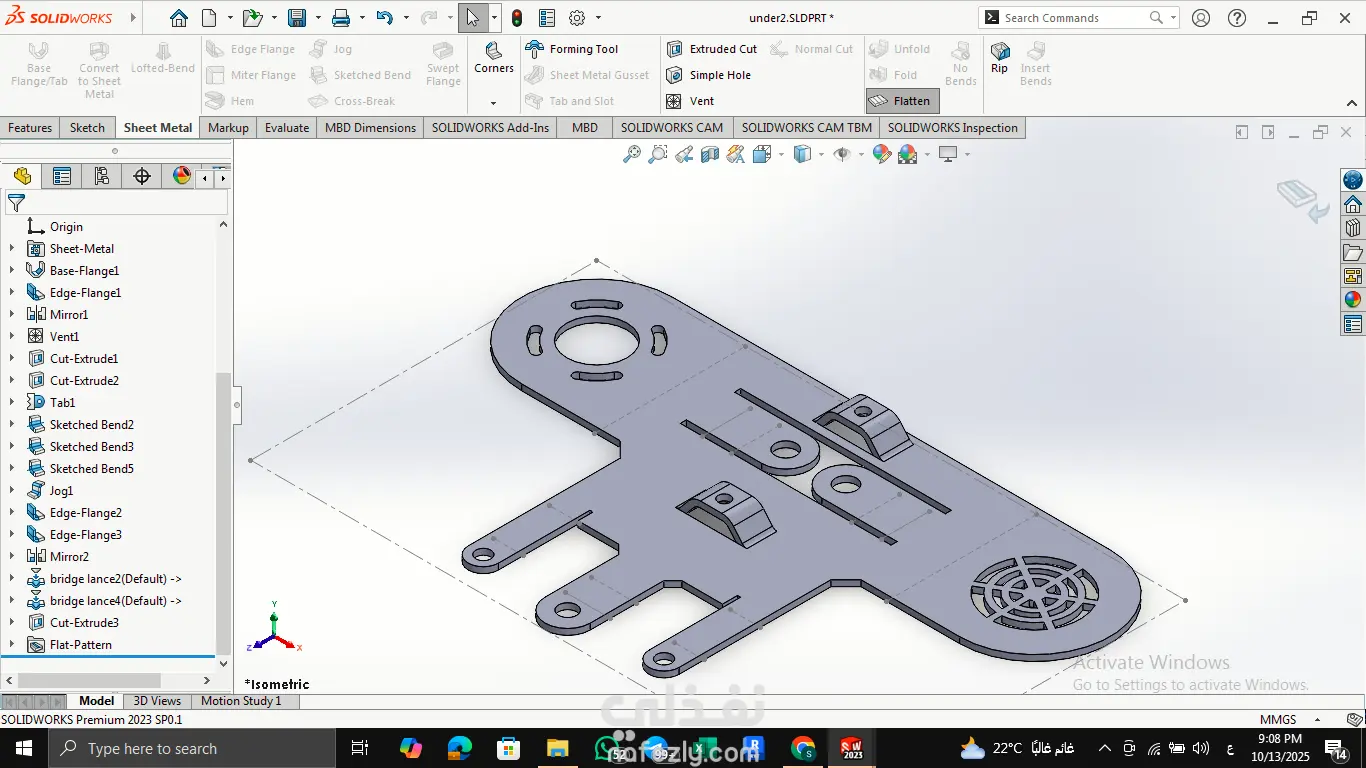Click the Simple Hole tool
This screenshot has width=1366, height=768.
pos(708,75)
